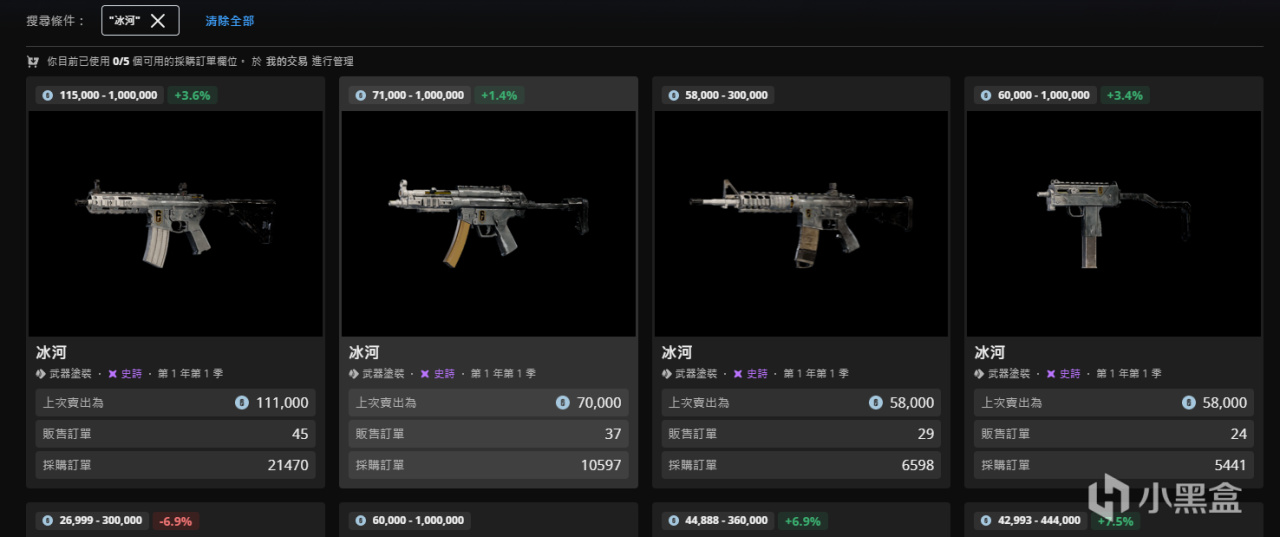Click the buy orders count 6598
Viewport: 1280px width, 537px height.
pos(918,465)
